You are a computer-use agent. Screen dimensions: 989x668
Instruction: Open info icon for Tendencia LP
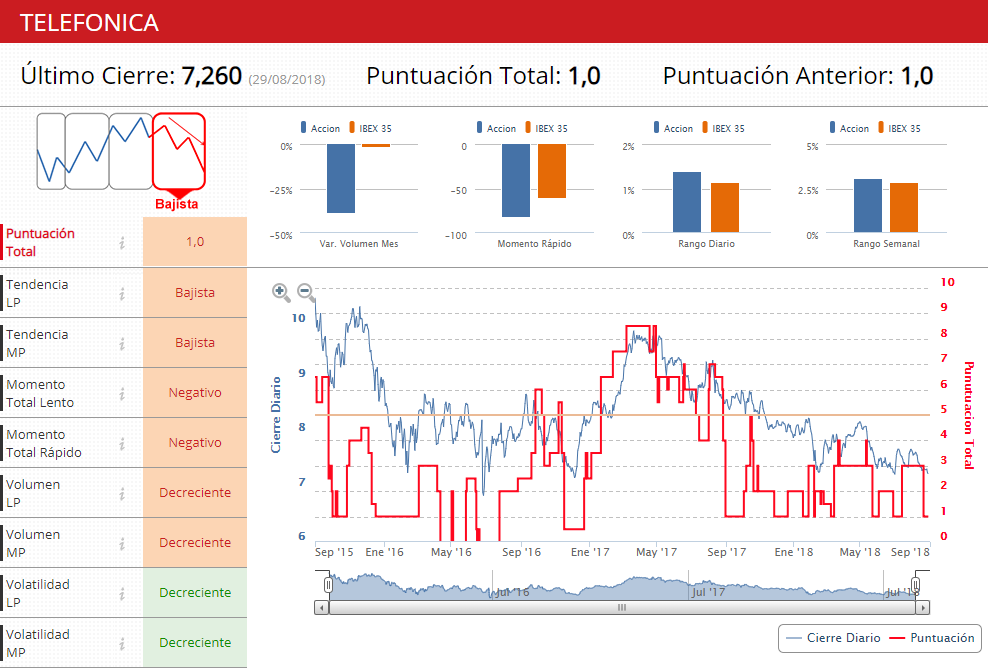click(122, 293)
